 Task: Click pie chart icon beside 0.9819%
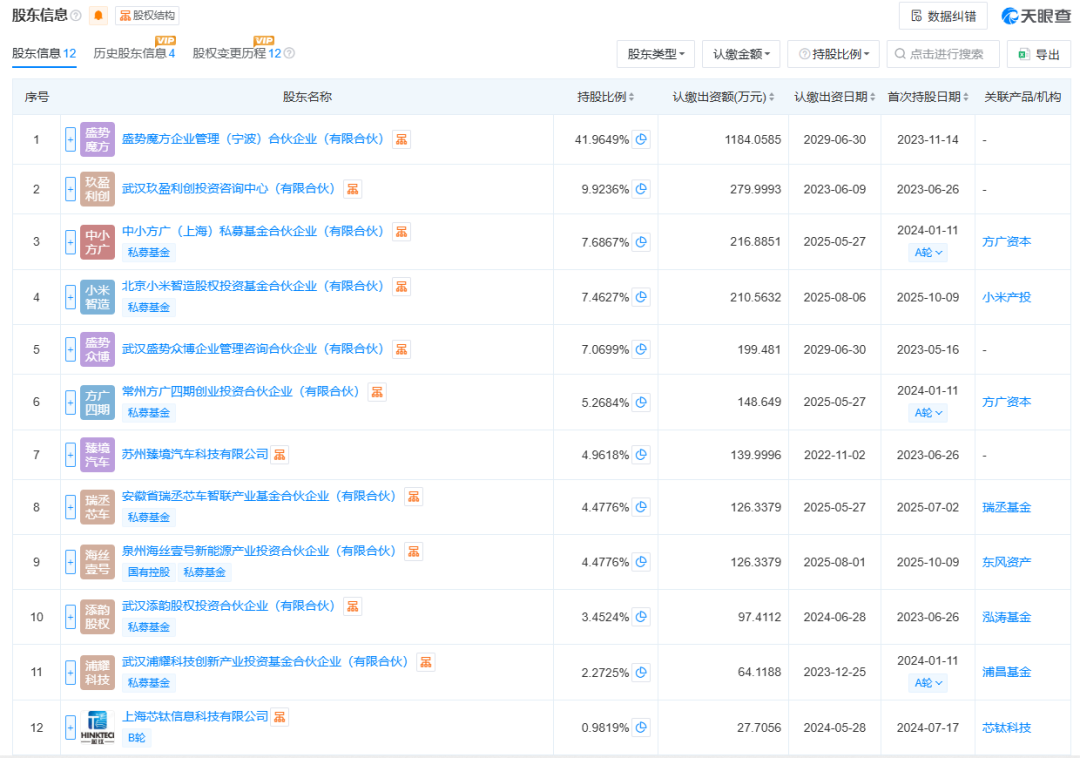(641, 727)
